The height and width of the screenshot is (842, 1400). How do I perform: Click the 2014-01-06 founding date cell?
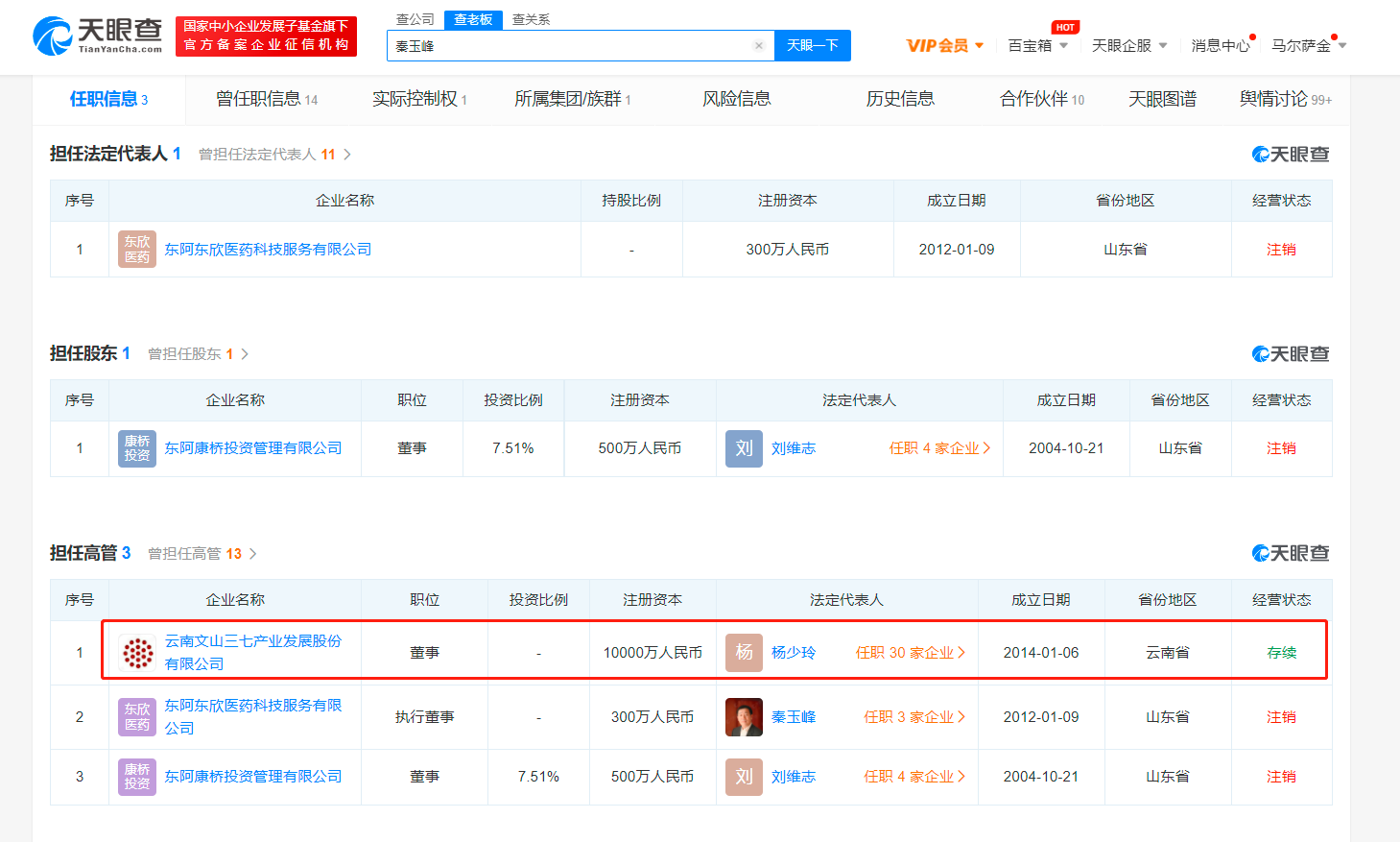[1041, 653]
